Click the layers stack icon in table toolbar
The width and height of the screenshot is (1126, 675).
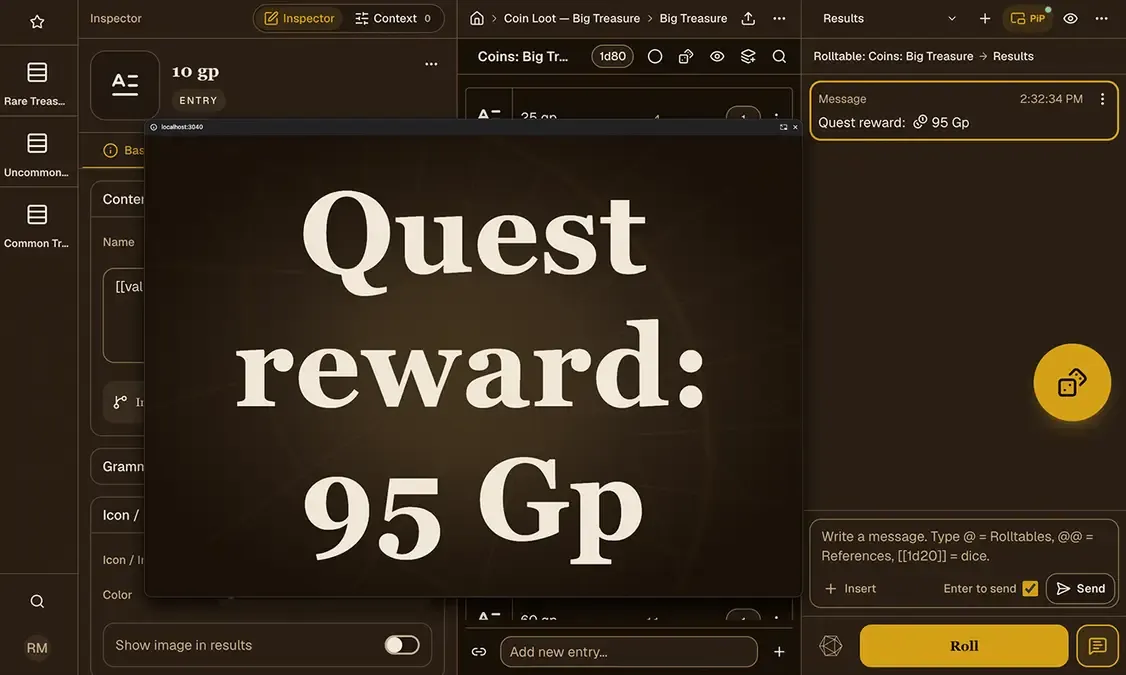pos(748,56)
